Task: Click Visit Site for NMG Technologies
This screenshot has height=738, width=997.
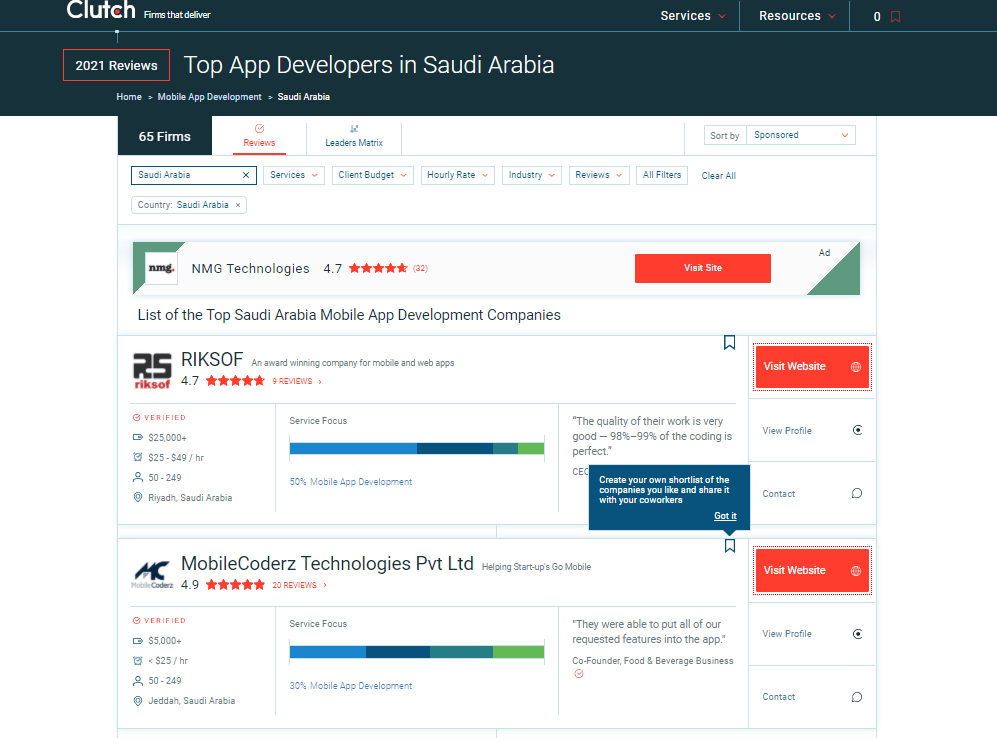Action: click(703, 268)
